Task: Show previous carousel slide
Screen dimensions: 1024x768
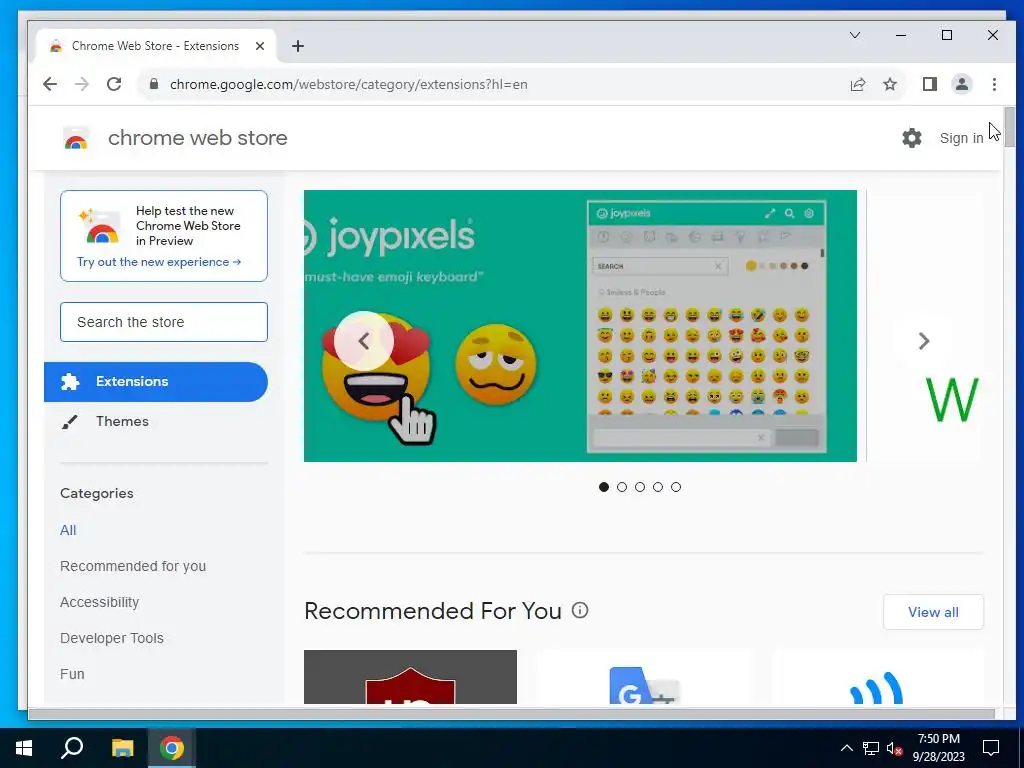Action: click(x=364, y=341)
